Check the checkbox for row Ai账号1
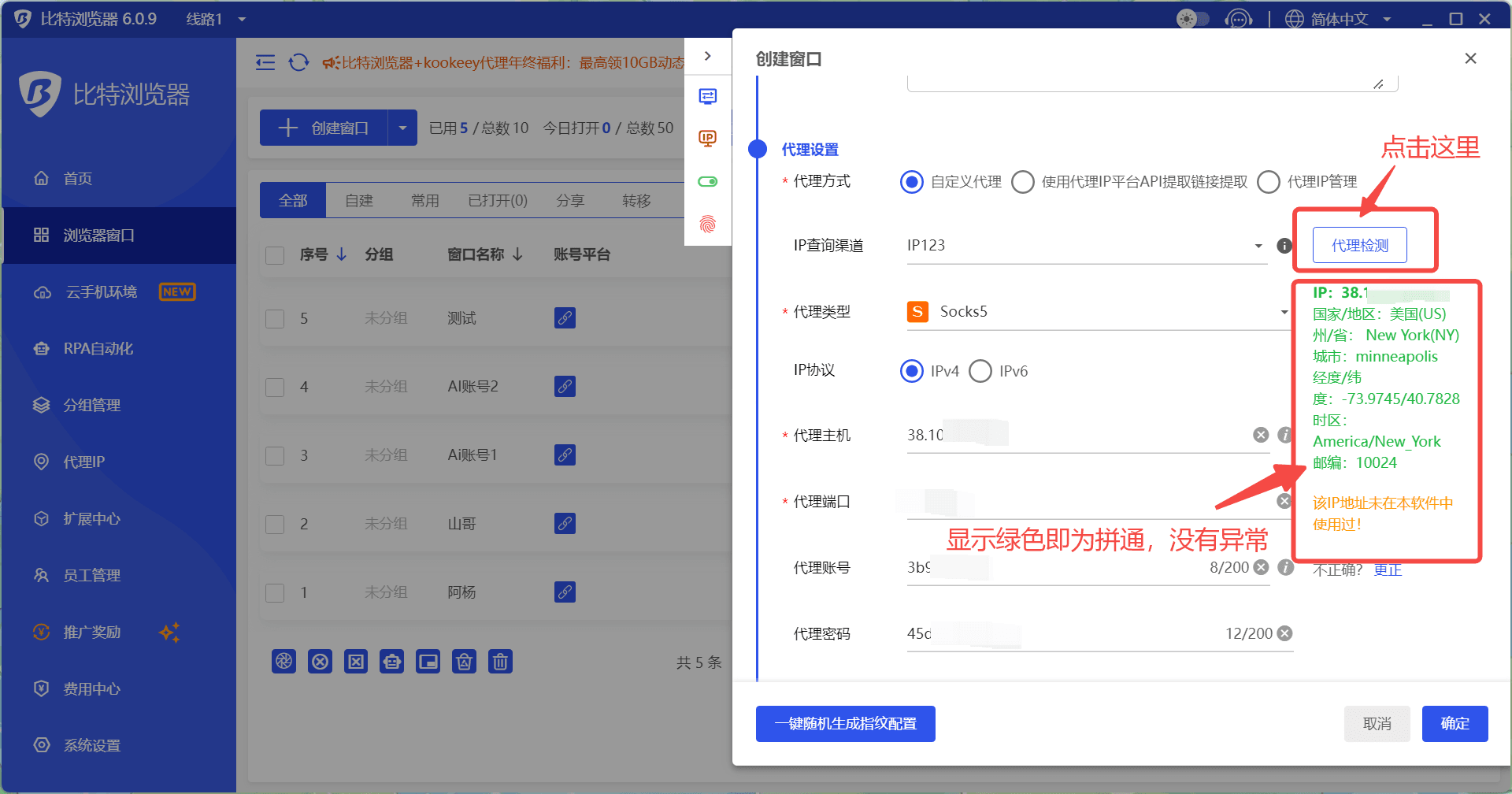The height and width of the screenshot is (794, 1512). [x=275, y=456]
